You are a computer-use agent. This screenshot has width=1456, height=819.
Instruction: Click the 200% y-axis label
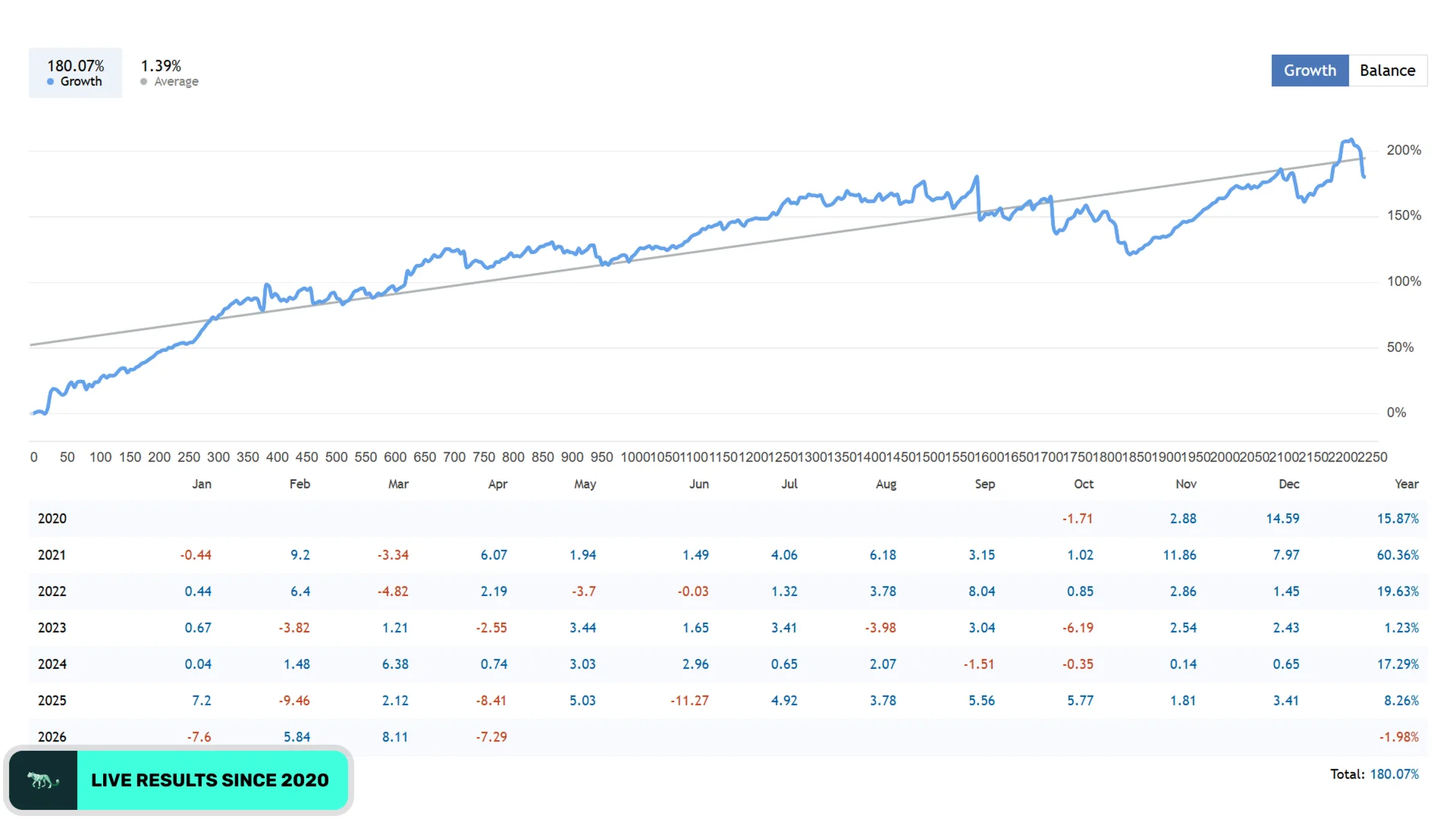1404,150
